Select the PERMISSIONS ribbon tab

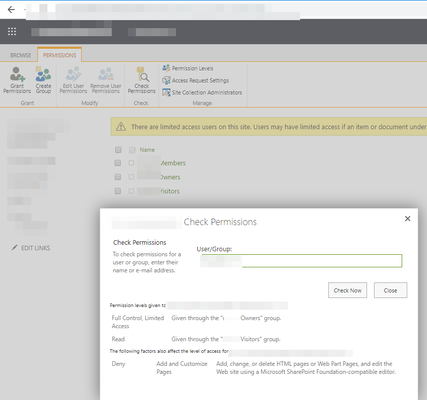59,55
